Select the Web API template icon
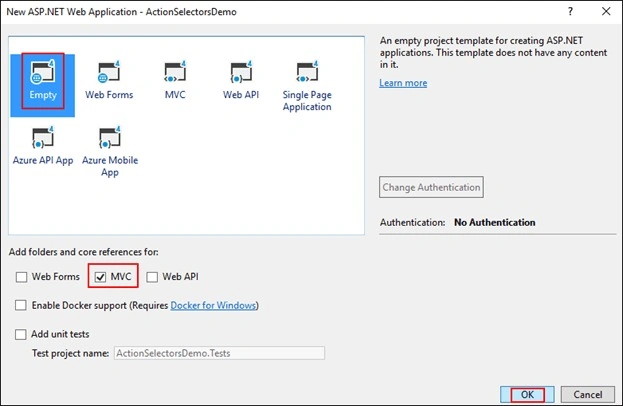Viewport: 623px width, 406px height. tap(241, 72)
